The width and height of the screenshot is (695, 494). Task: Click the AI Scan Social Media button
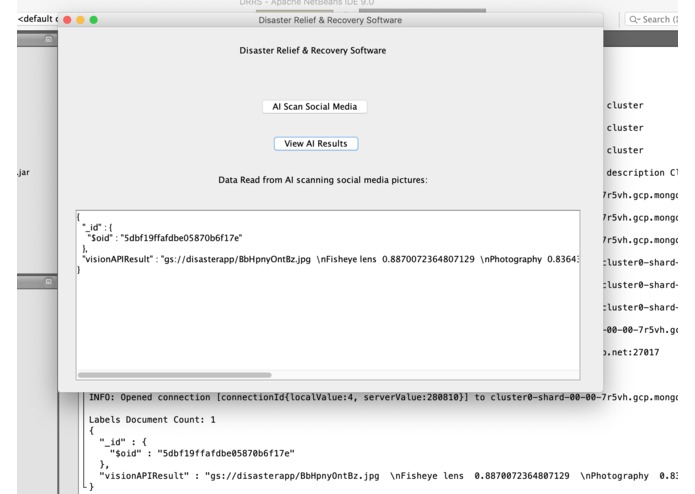point(314,107)
